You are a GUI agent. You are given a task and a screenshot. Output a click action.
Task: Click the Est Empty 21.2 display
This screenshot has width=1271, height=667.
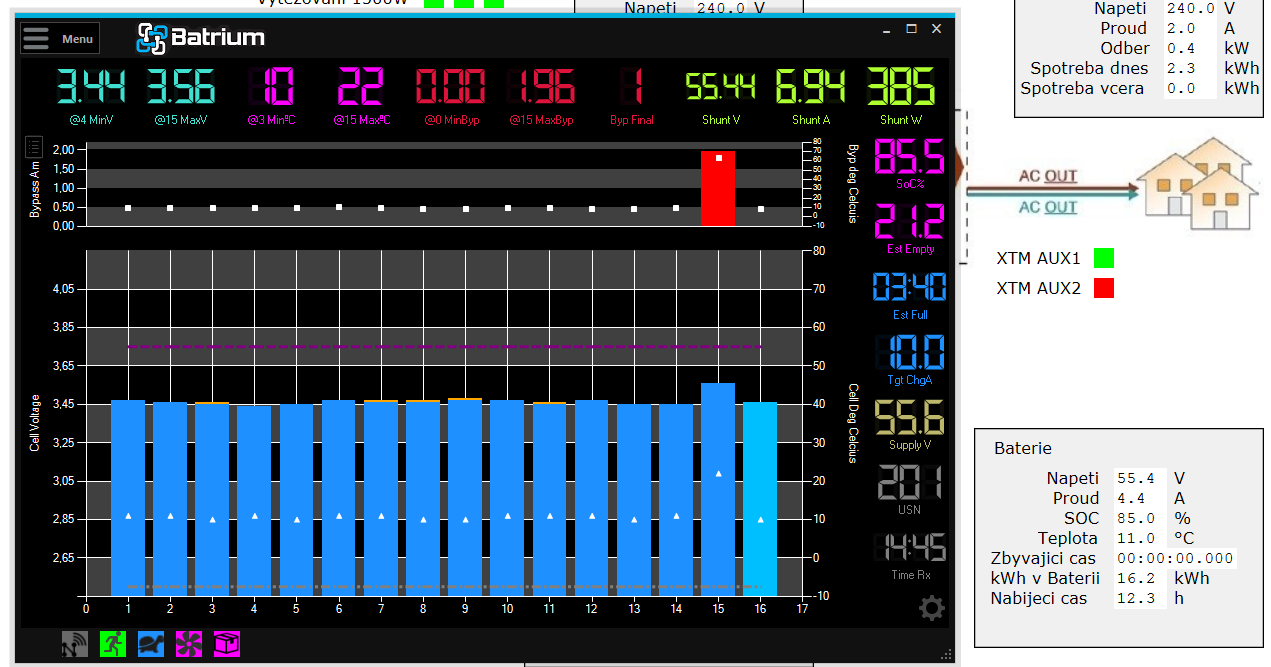coord(910,222)
